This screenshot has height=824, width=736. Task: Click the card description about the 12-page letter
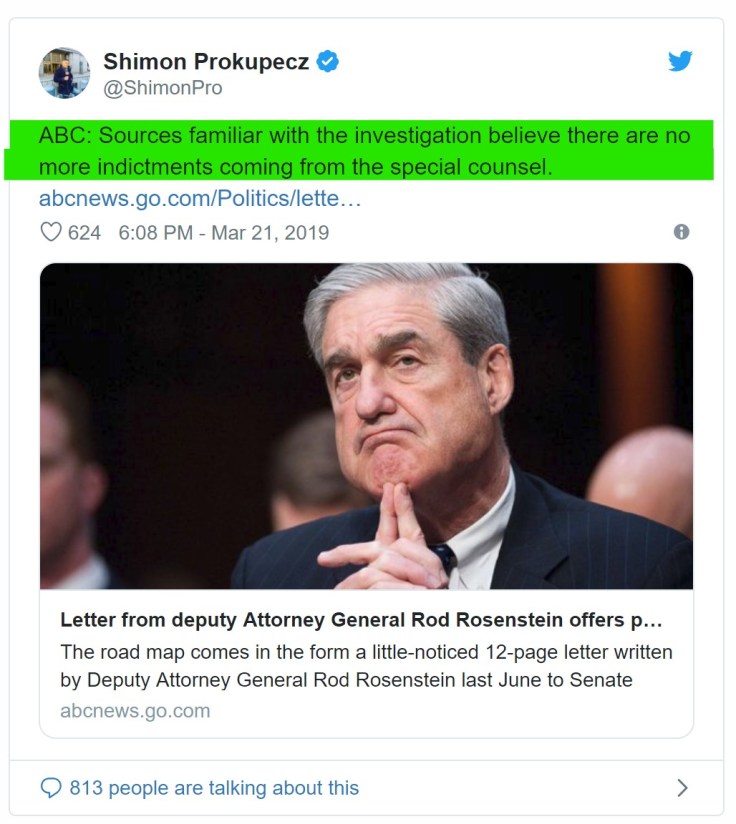pyautogui.click(x=366, y=666)
